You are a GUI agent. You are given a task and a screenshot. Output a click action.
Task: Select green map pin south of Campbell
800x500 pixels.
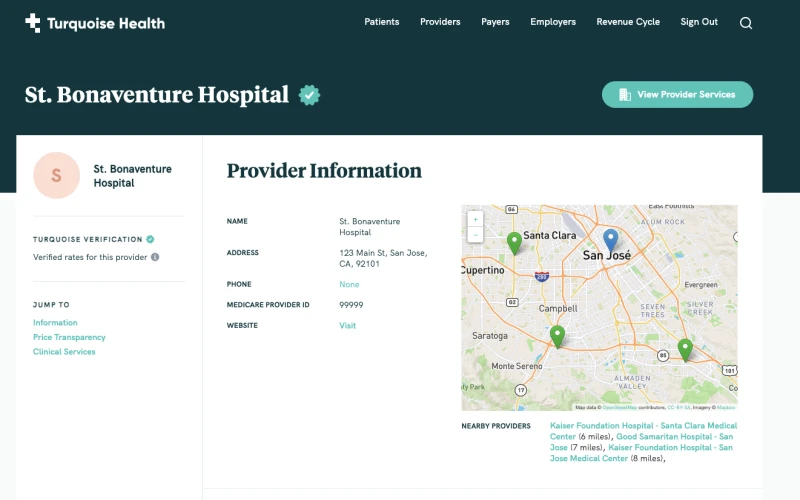[557, 335]
